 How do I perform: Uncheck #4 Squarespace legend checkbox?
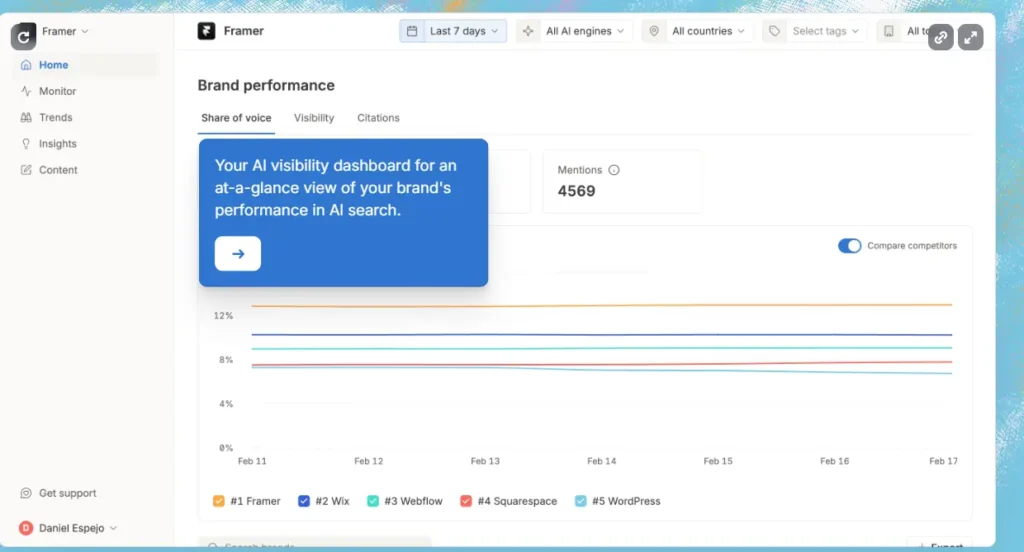click(466, 501)
